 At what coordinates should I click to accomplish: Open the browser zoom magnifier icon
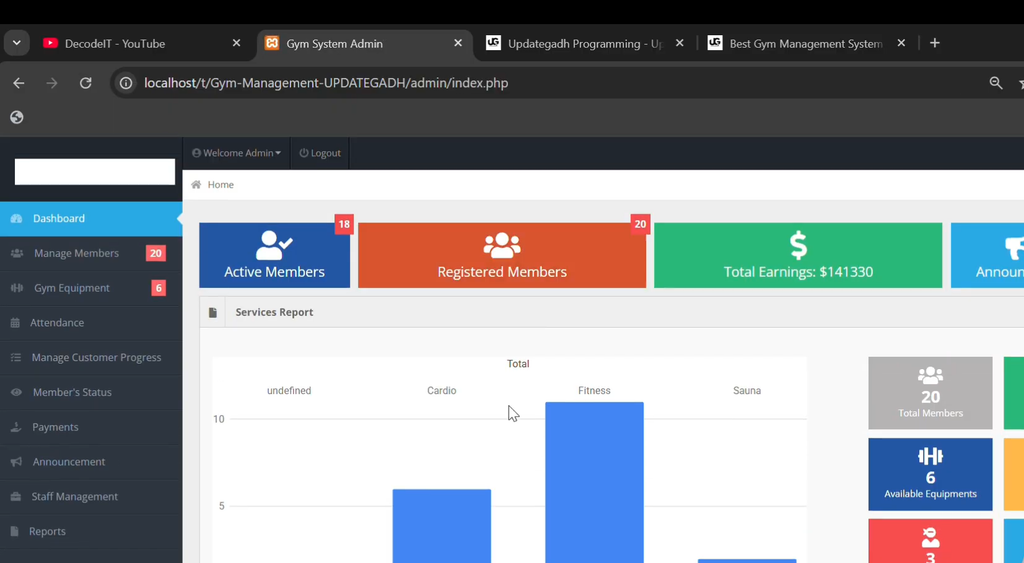pyautogui.click(x=996, y=83)
